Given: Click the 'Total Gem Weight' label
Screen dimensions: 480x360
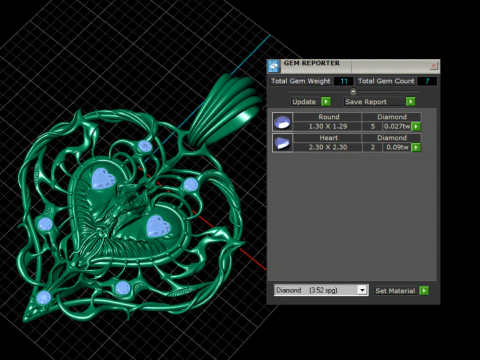Looking at the screenshot, I should tap(300, 81).
